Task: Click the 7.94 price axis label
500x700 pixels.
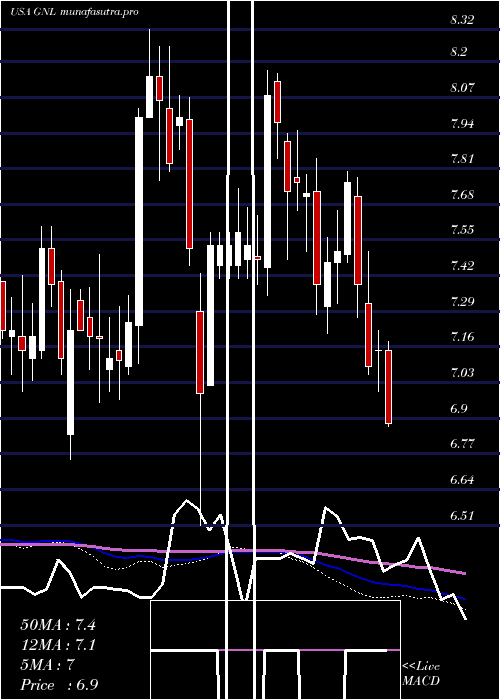Action: click(462, 123)
